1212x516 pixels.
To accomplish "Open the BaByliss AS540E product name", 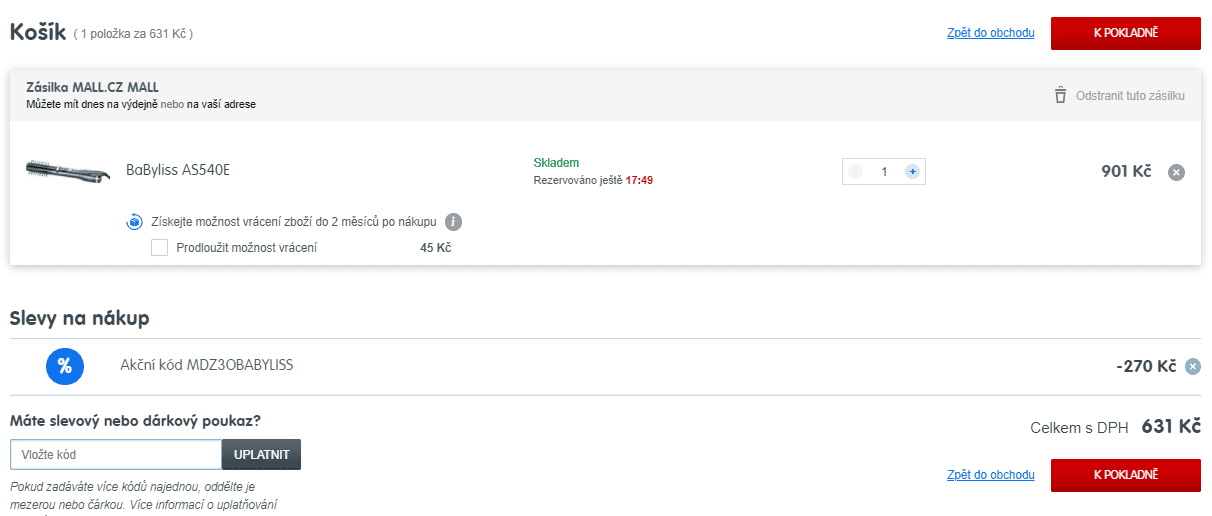I will 178,170.
